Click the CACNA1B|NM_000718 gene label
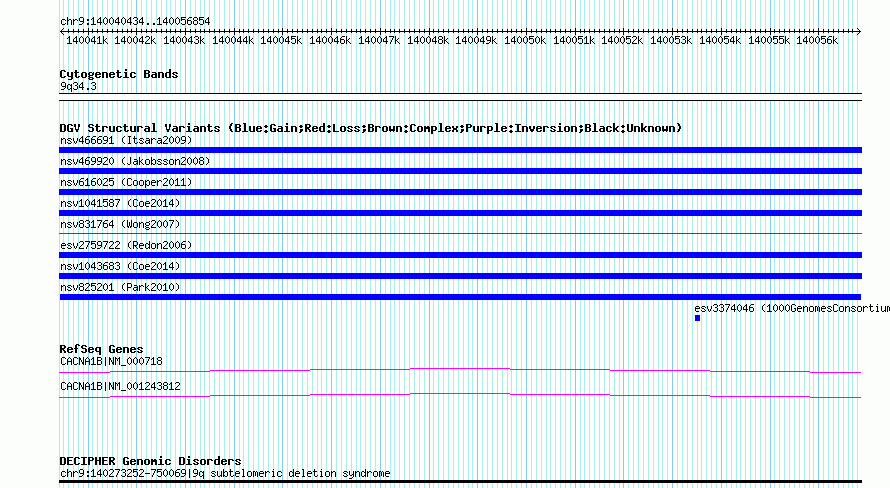The image size is (890, 488). click(111, 361)
